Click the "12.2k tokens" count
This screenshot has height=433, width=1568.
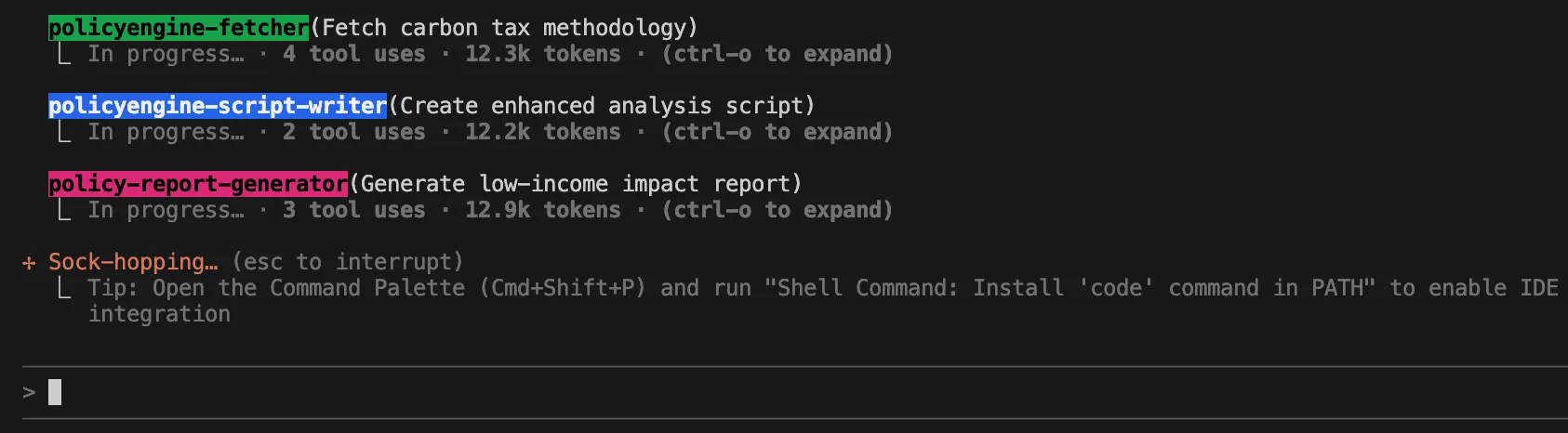(x=542, y=133)
